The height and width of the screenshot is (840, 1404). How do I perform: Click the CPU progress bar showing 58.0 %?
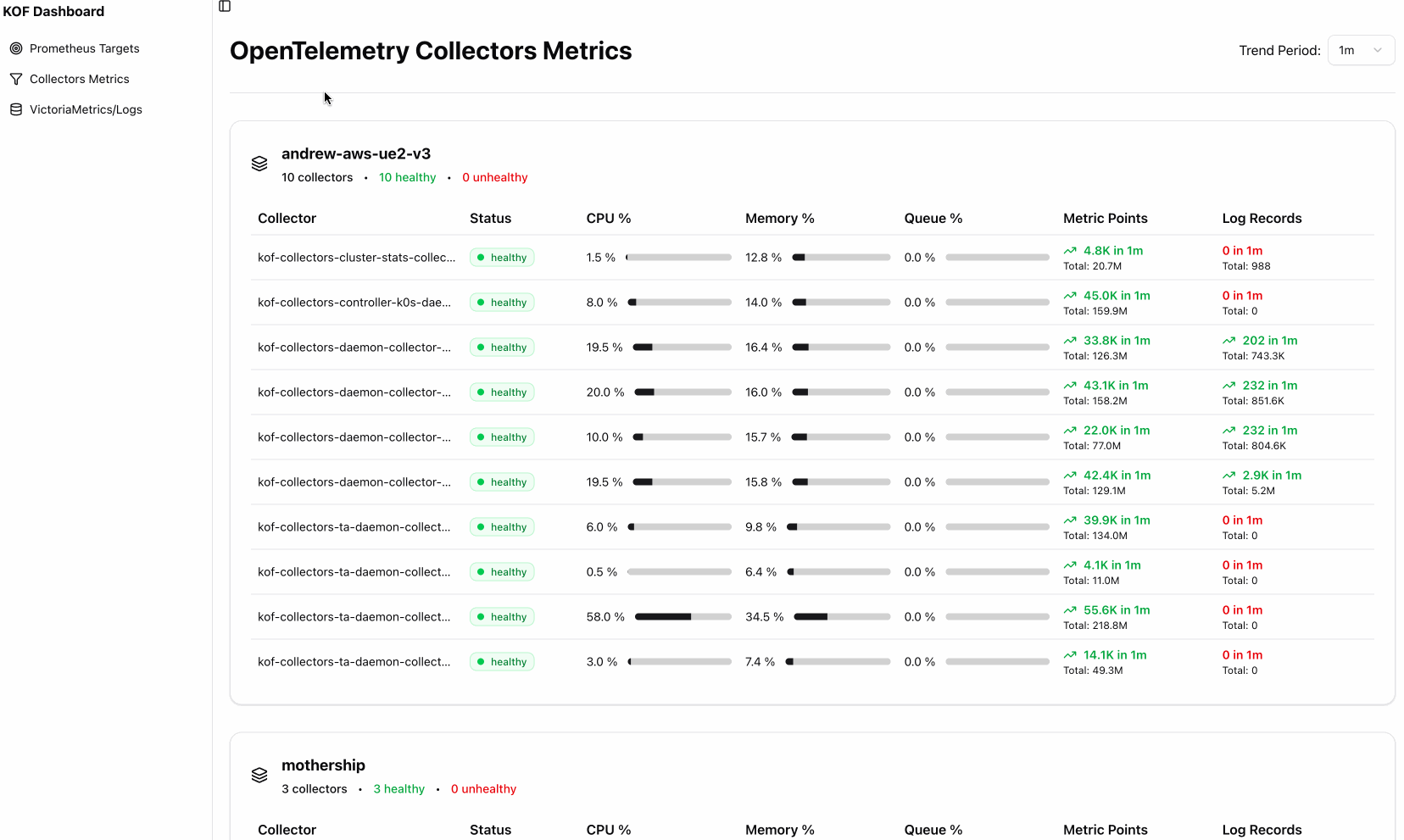pyautogui.click(x=682, y=616)
